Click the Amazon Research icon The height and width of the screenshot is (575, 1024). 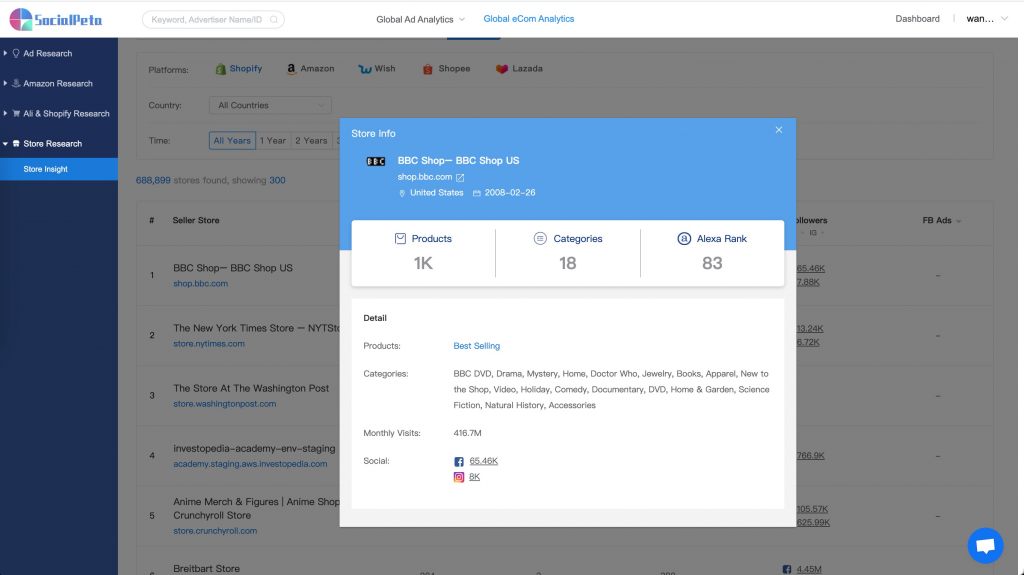16,83
